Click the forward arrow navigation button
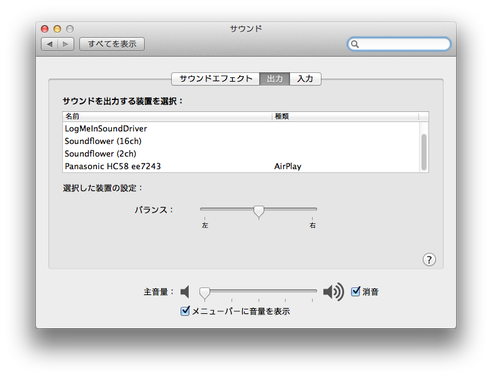 pyautogui.click(x=66, y=44)
